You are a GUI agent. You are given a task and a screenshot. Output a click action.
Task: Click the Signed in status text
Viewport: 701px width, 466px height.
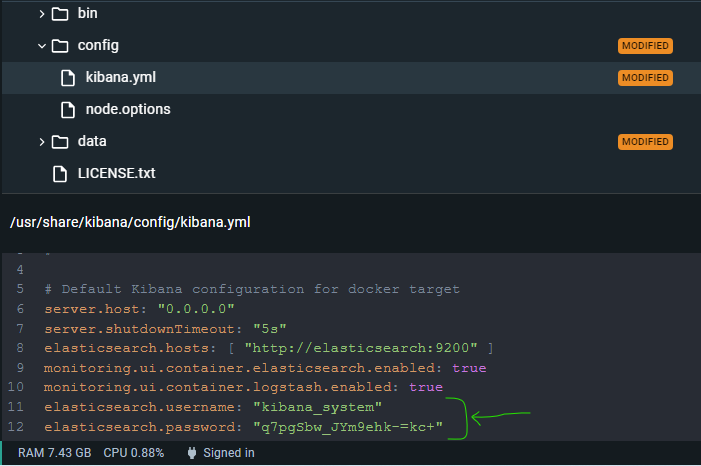pos(229,453)
